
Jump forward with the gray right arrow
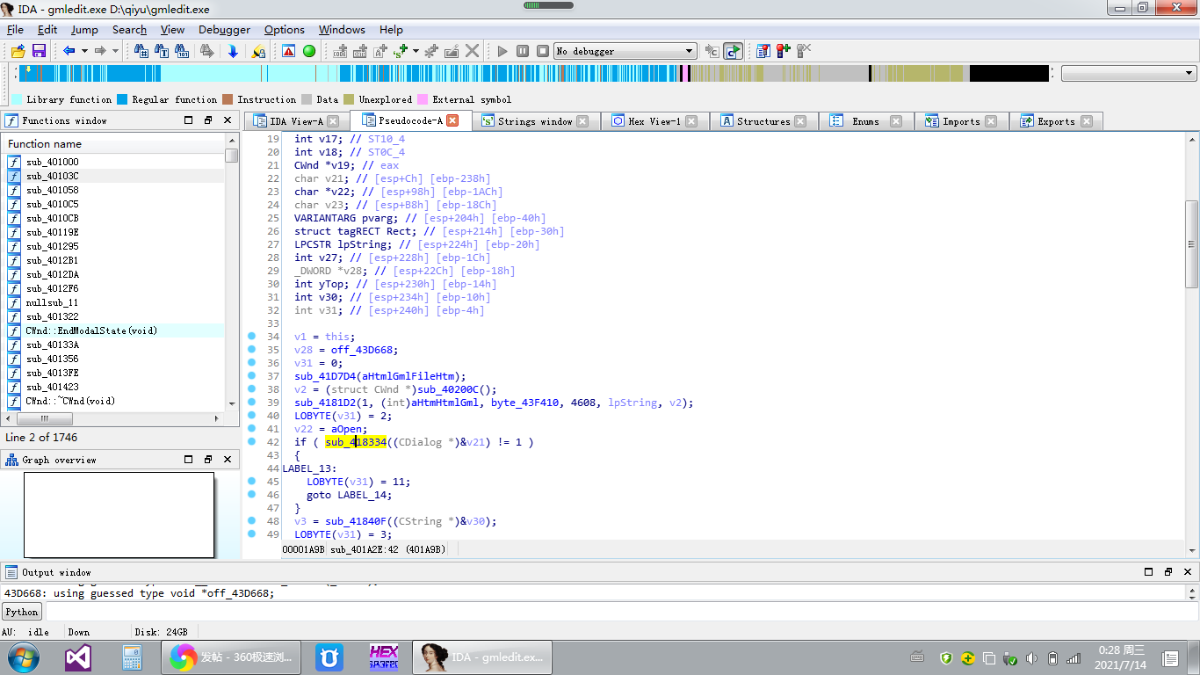click(x=100, y=51)
